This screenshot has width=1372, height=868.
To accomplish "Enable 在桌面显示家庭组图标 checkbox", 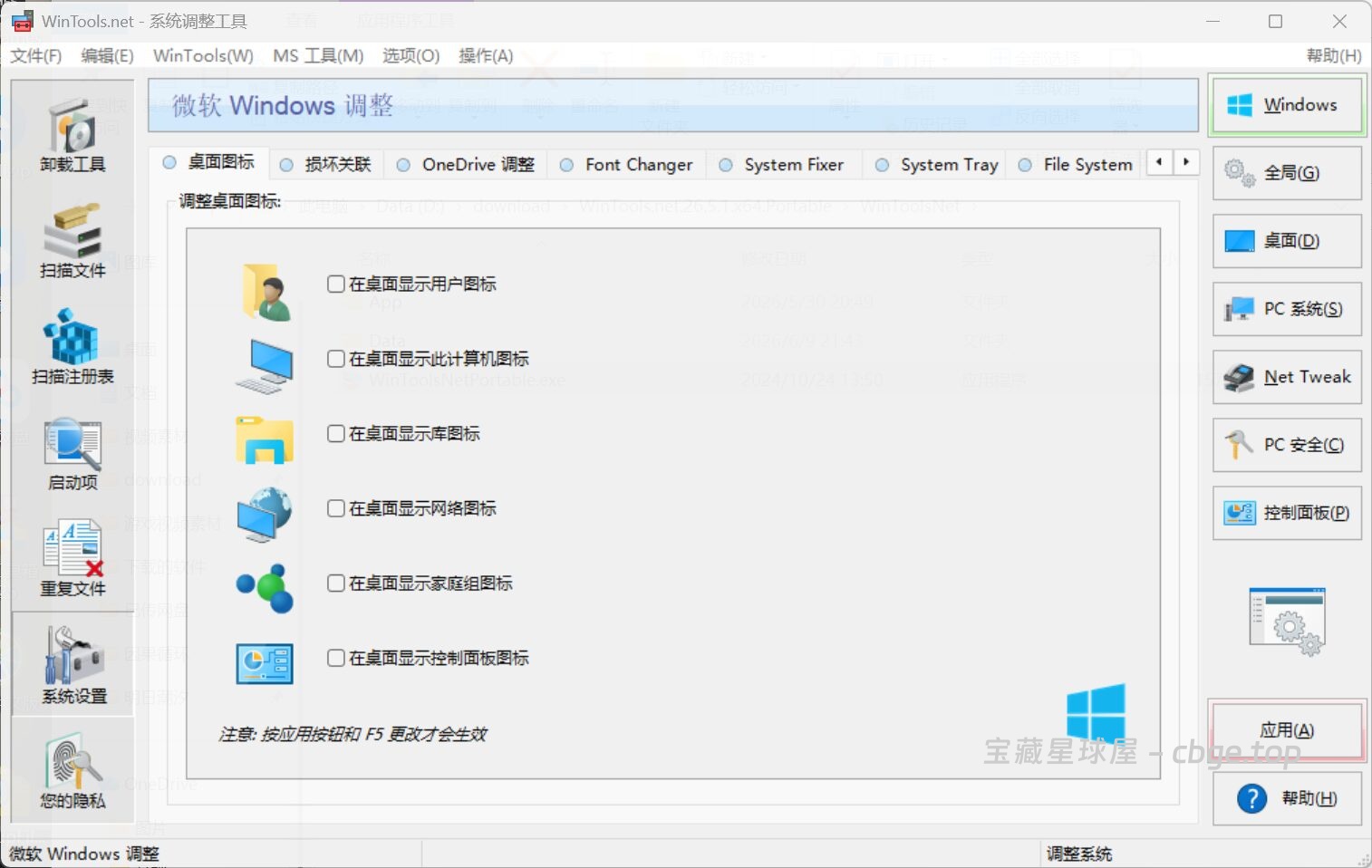I will pyautogui.click(x=335, y=583).
